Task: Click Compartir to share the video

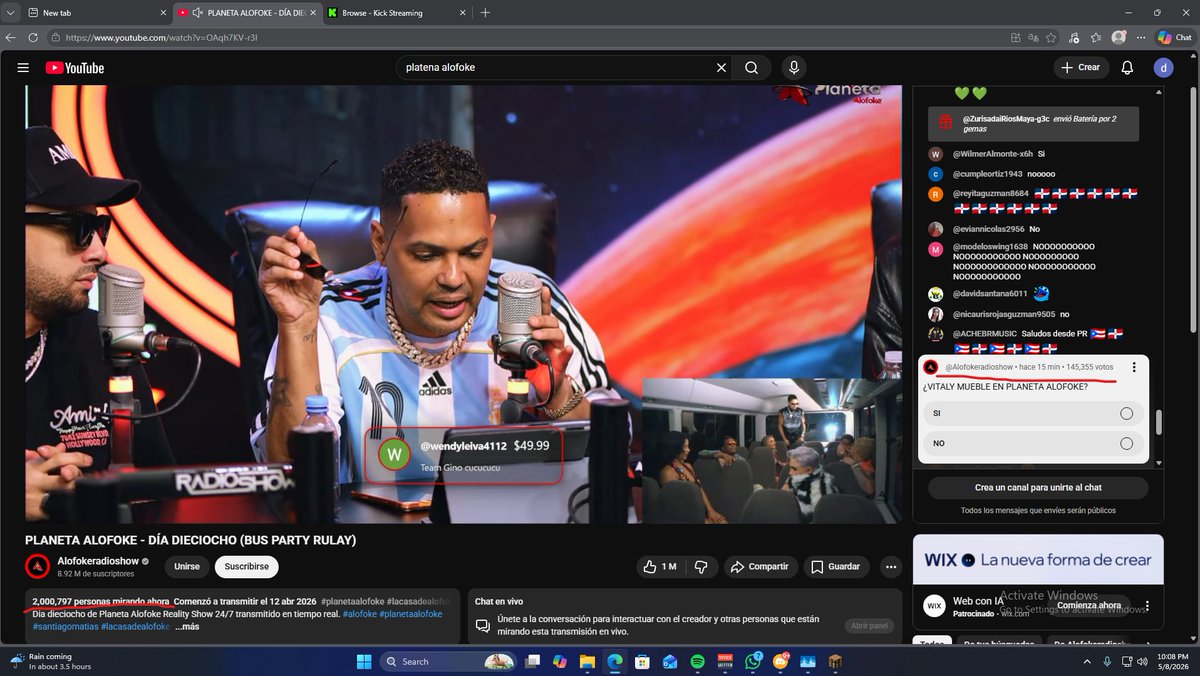Action: (x=760, y=567)
